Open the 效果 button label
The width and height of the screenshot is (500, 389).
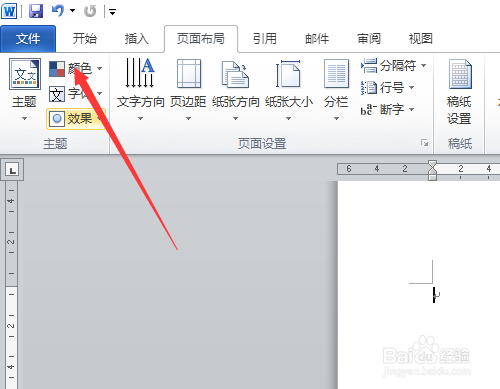(80, 119)
